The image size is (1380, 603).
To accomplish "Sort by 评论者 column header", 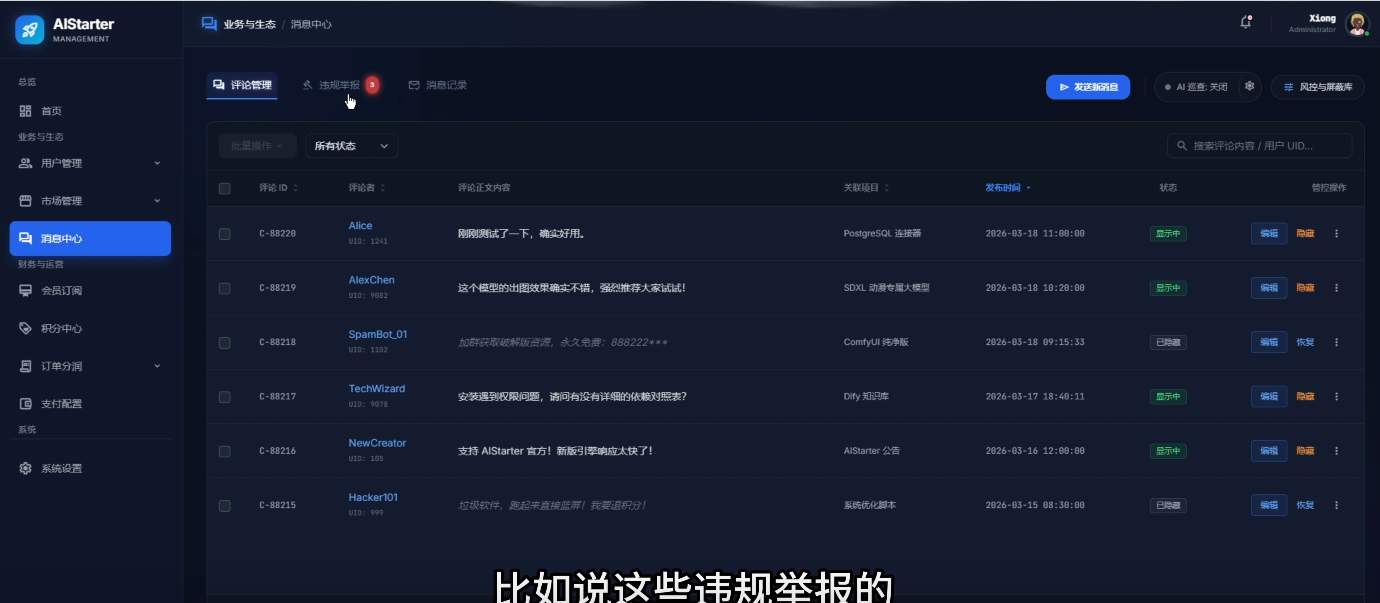I will click(367, 188).
